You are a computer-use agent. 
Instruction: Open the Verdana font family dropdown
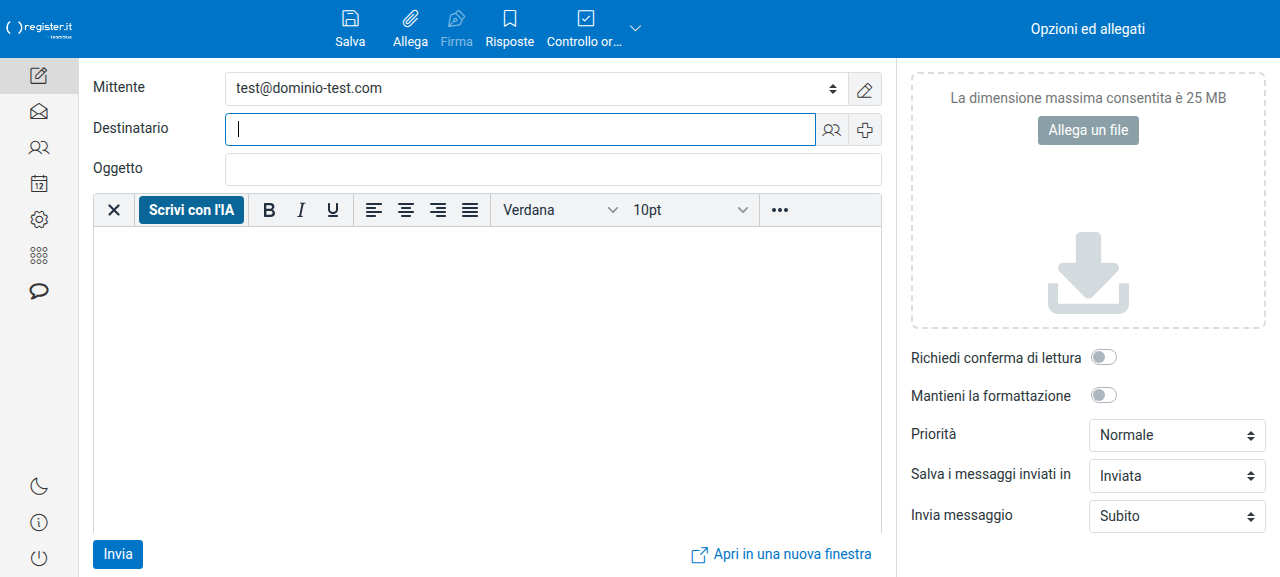[560, 210]
